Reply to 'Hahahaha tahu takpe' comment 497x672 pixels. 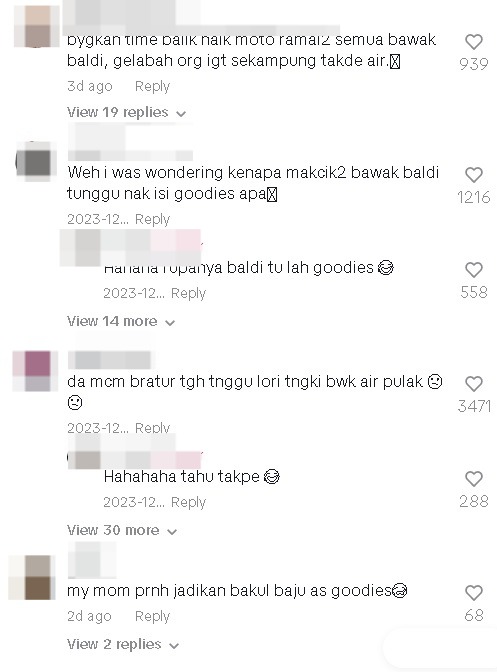pos(189,502)
